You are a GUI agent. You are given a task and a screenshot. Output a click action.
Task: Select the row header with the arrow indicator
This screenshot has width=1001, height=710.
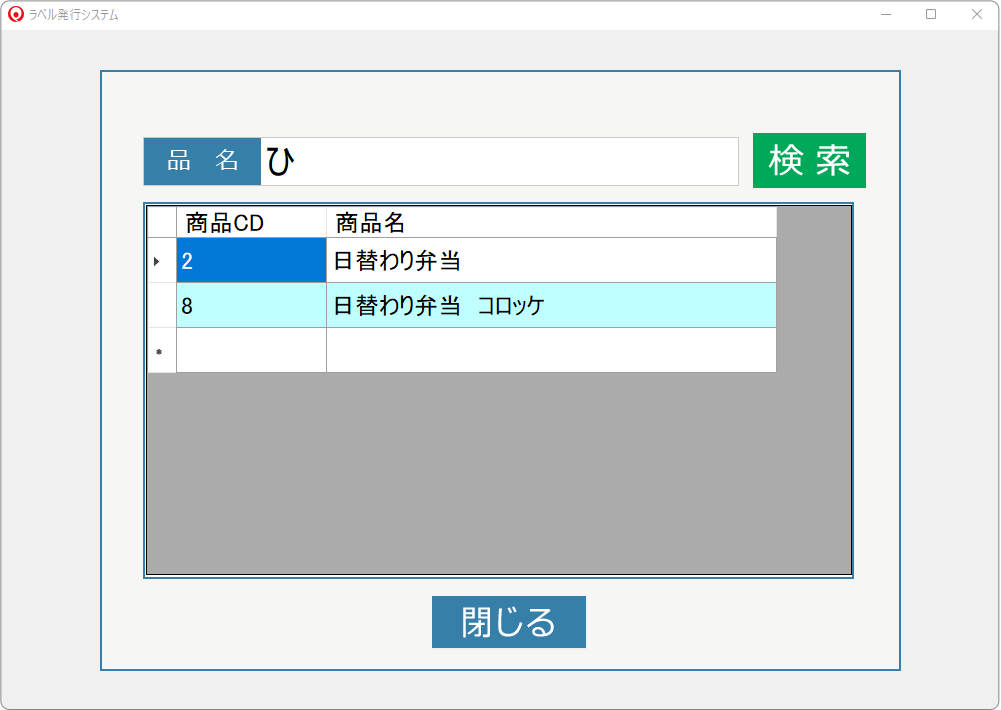click(162, 261)
